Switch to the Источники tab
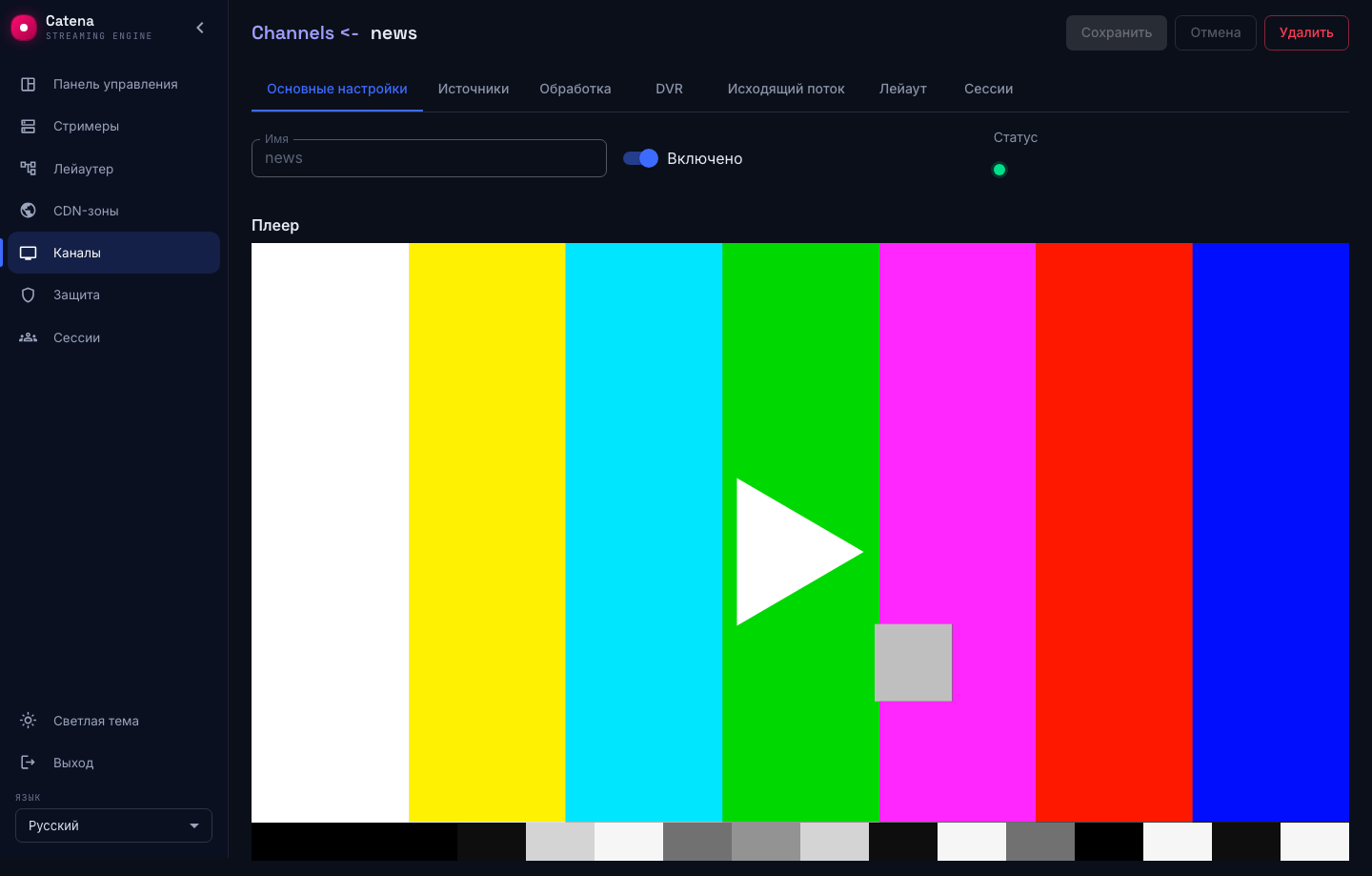 474,89
